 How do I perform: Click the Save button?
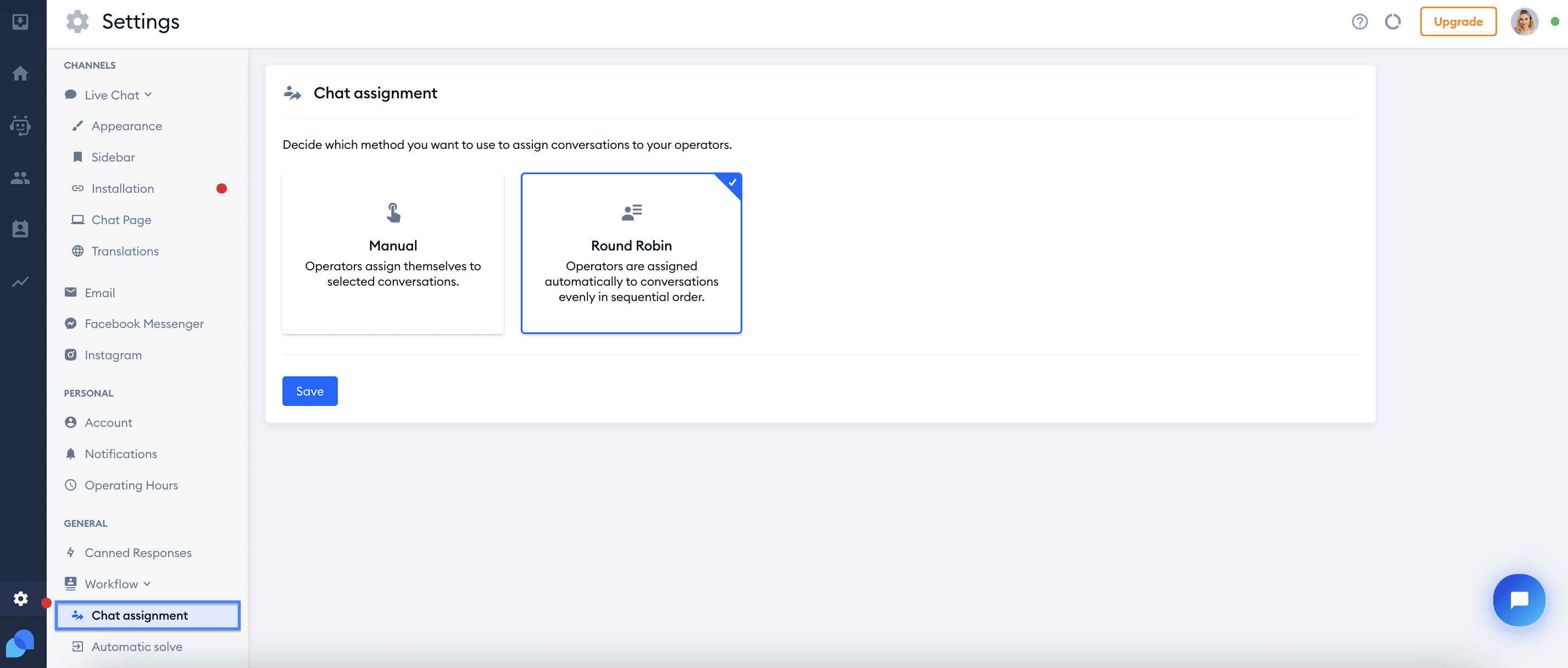point(310,391)
